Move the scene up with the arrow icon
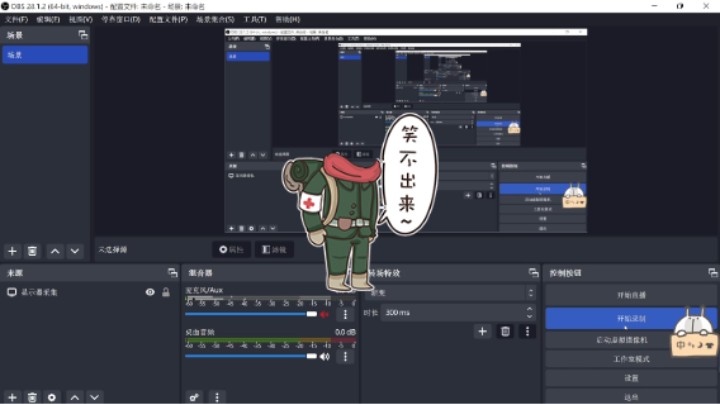Screen dimensions: 720x404 point(55,251)
